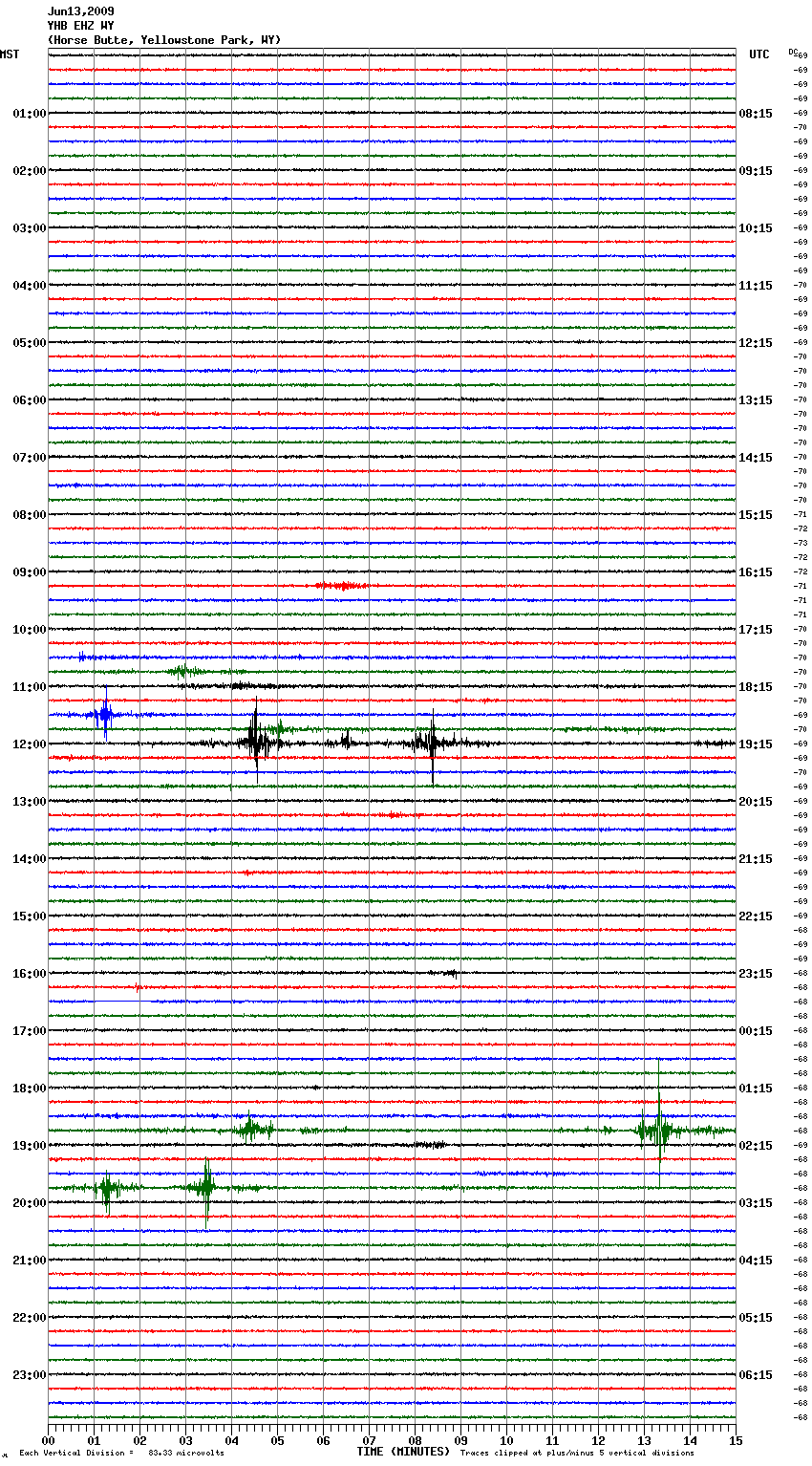Click the 05:00 MST time label
812x1466 pixels.
30,343
